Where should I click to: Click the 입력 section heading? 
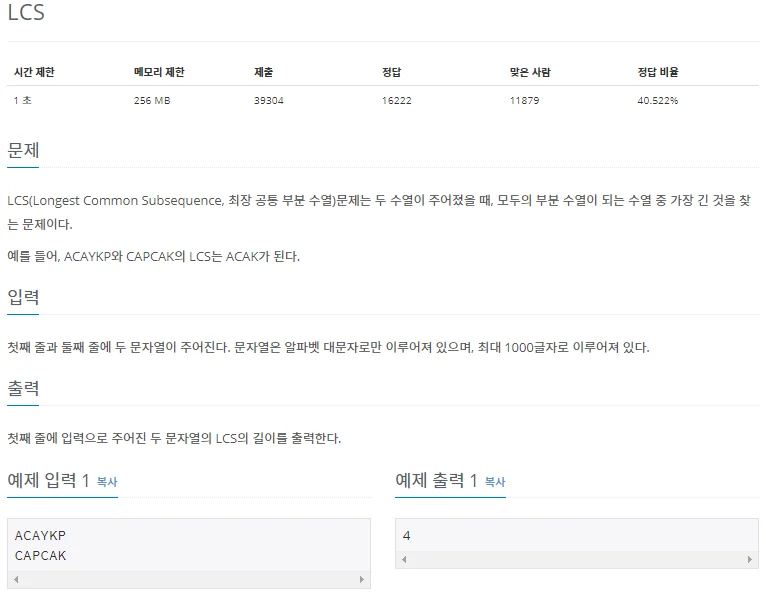[23, 297]
